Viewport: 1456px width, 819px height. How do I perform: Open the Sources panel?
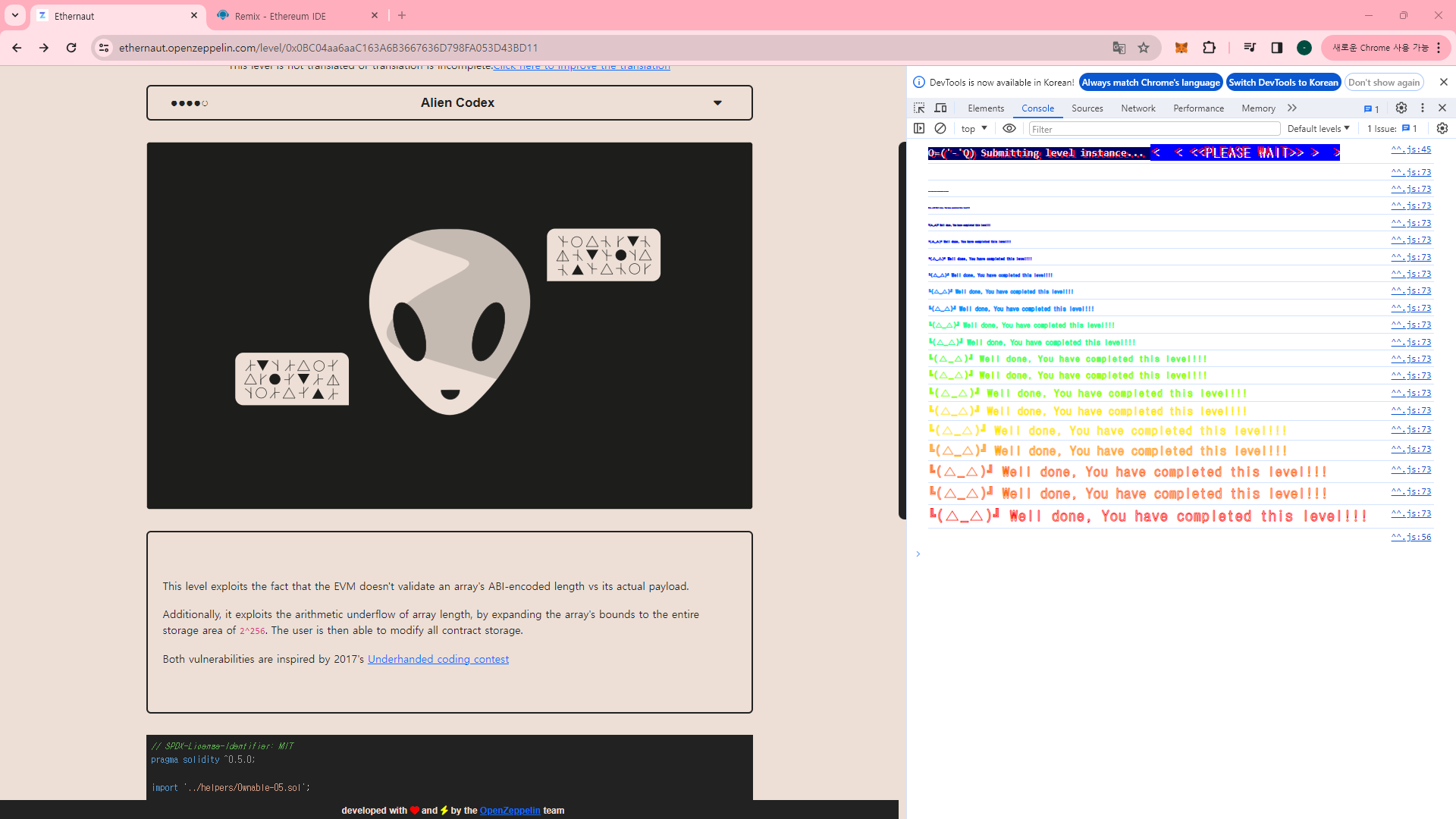pyautogui.click(x=1087, y=108)
